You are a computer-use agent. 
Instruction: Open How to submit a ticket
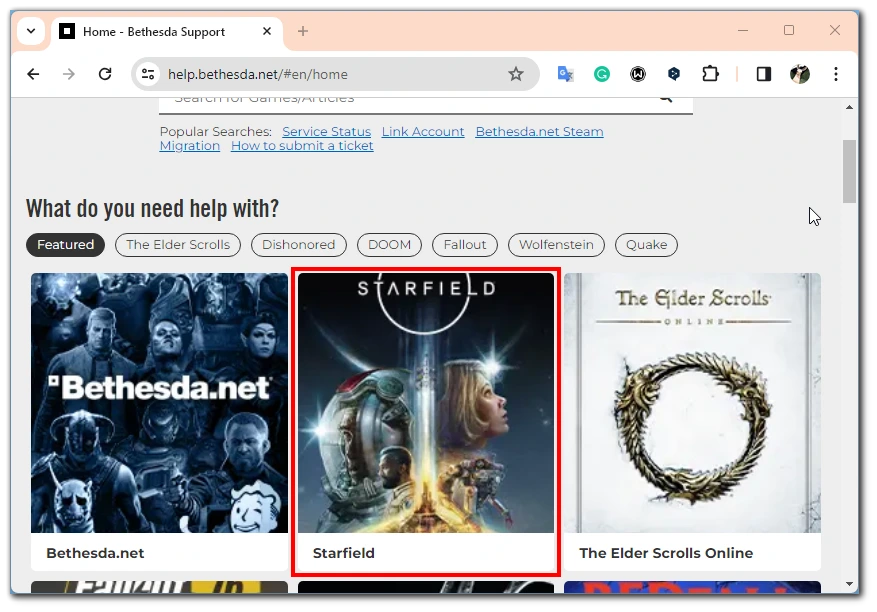[x=302, y=145]
